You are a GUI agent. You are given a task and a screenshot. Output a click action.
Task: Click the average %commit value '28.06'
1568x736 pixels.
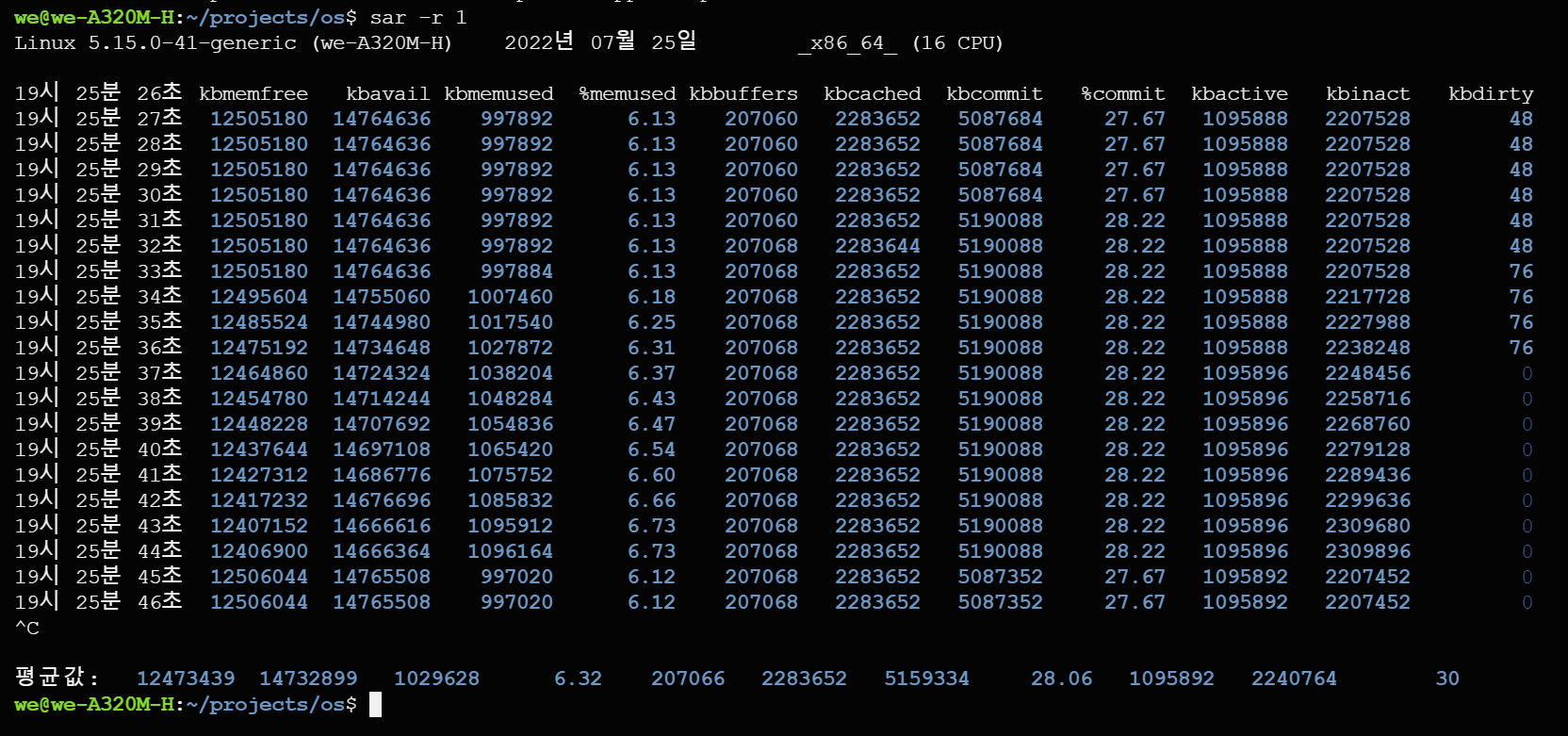click(x=1062, y=679)
